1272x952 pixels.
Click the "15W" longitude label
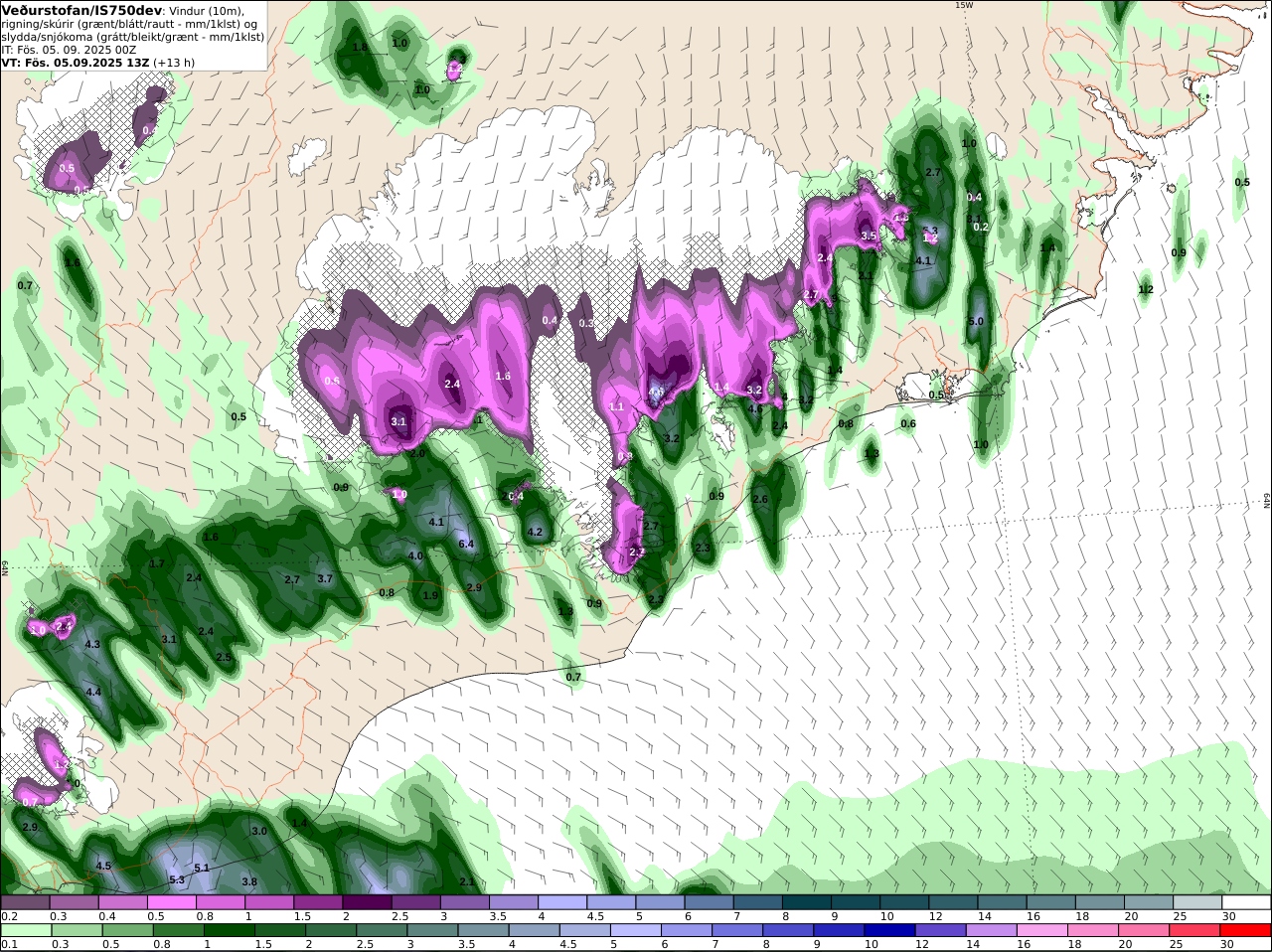point(963,5)
